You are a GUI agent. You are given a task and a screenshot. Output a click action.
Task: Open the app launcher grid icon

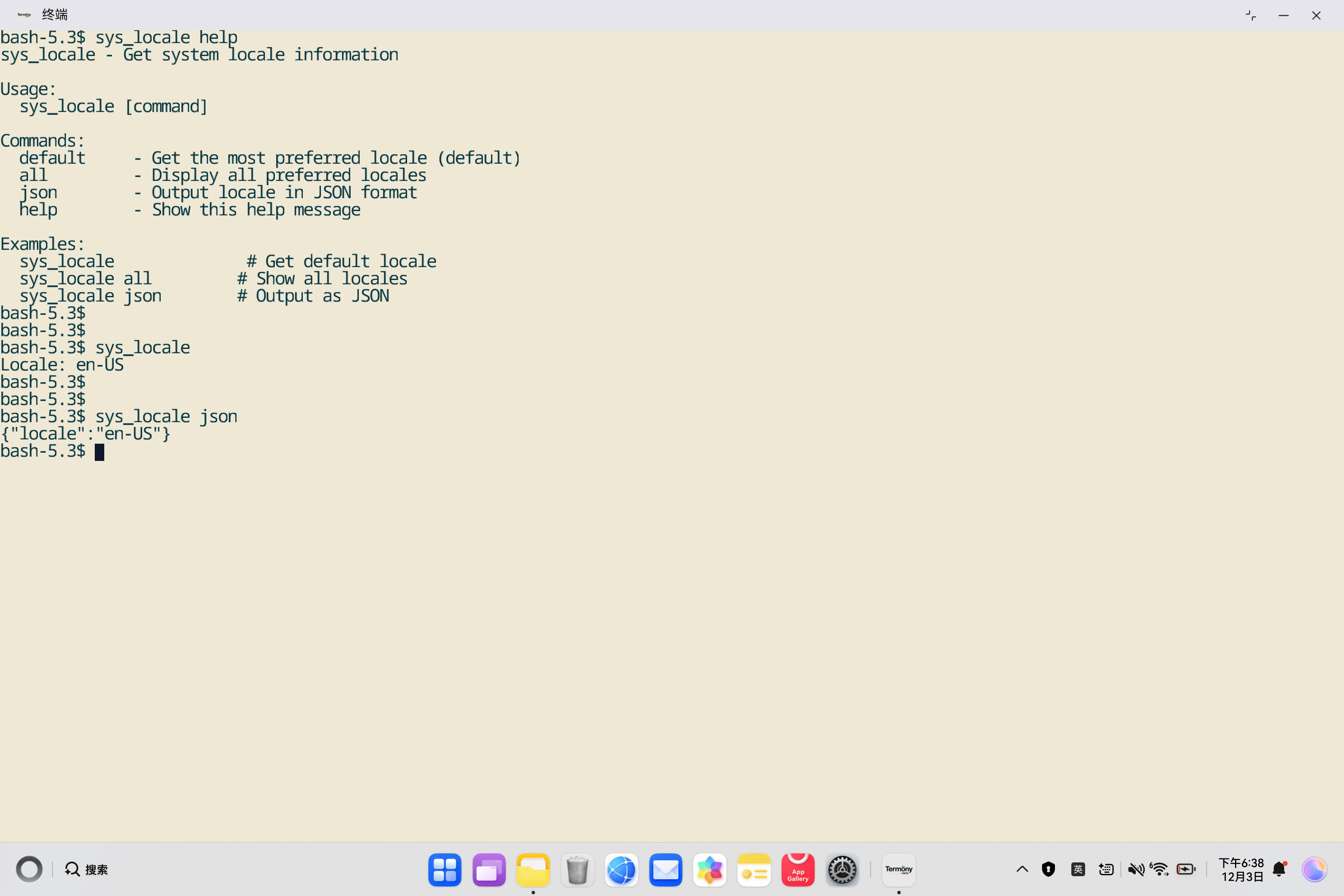tap(445, 870)
